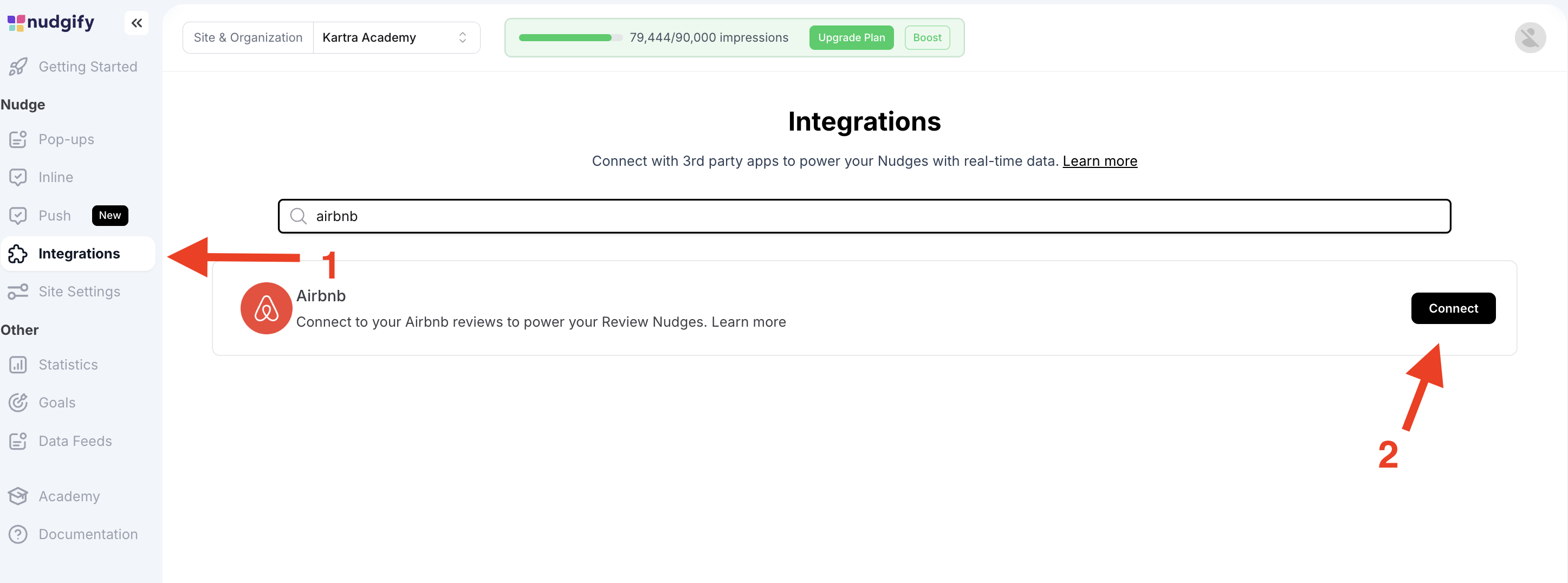Click the Boost button

pos(926,38)
